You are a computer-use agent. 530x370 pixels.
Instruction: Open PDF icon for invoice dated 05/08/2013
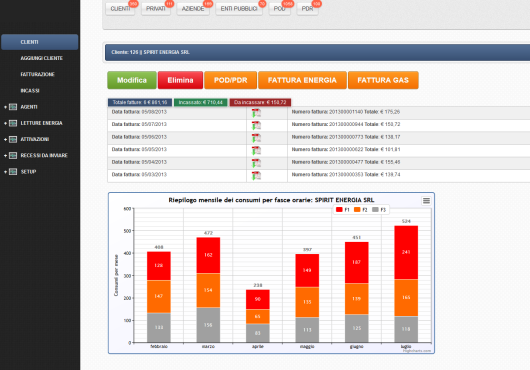(x=256, y=113)
